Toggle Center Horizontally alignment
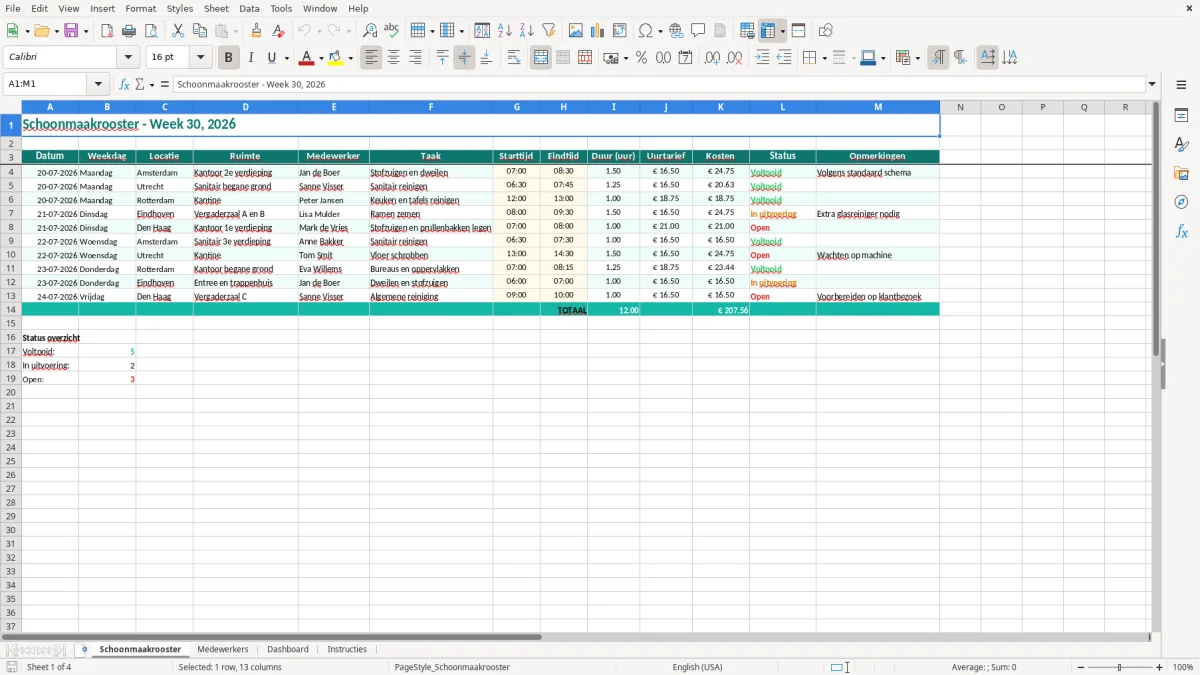The height and width of the screenshot is (675, 1200). click(x=393, y=58)
